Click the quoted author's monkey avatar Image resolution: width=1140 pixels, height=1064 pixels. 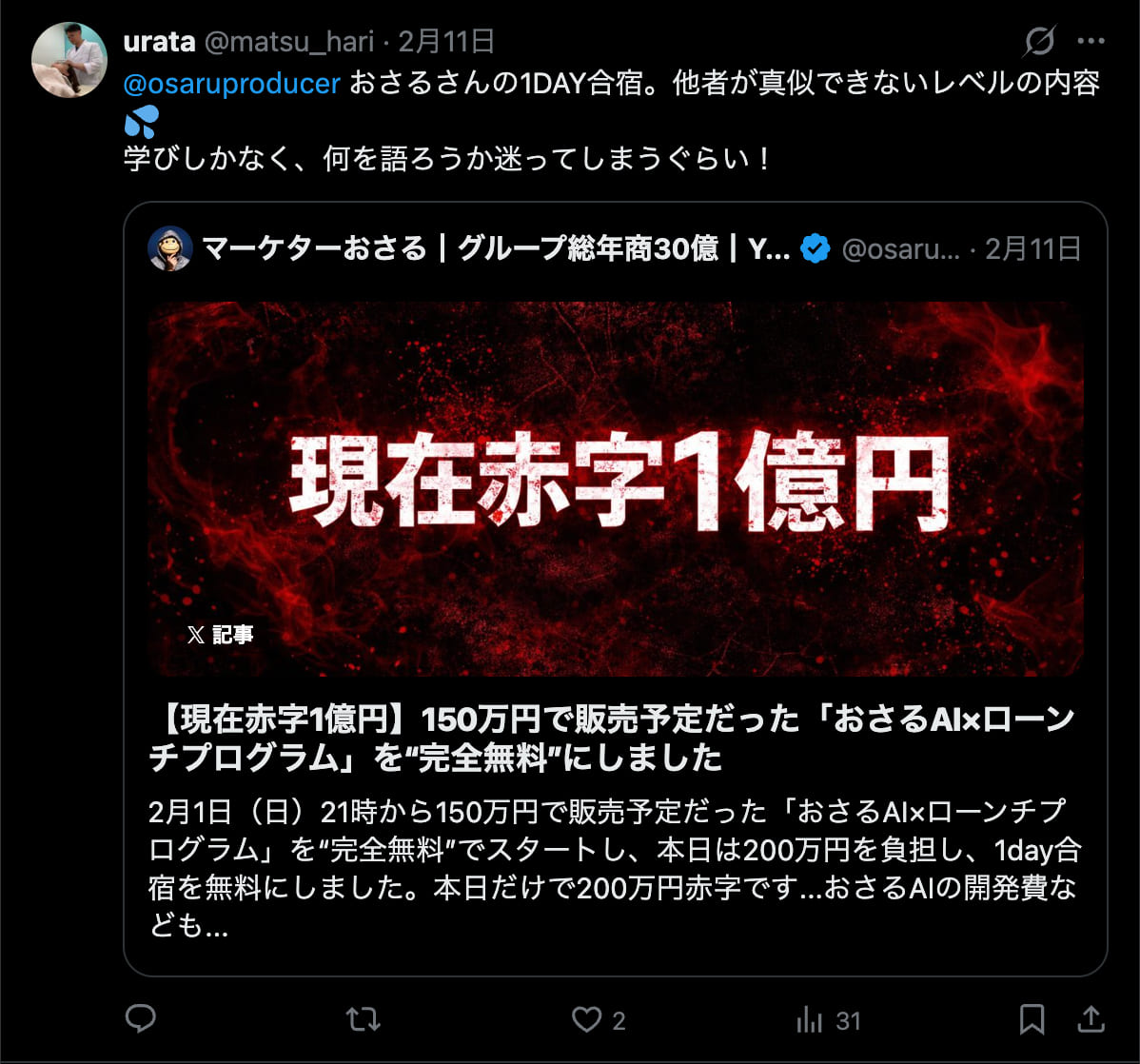[170, 248]
